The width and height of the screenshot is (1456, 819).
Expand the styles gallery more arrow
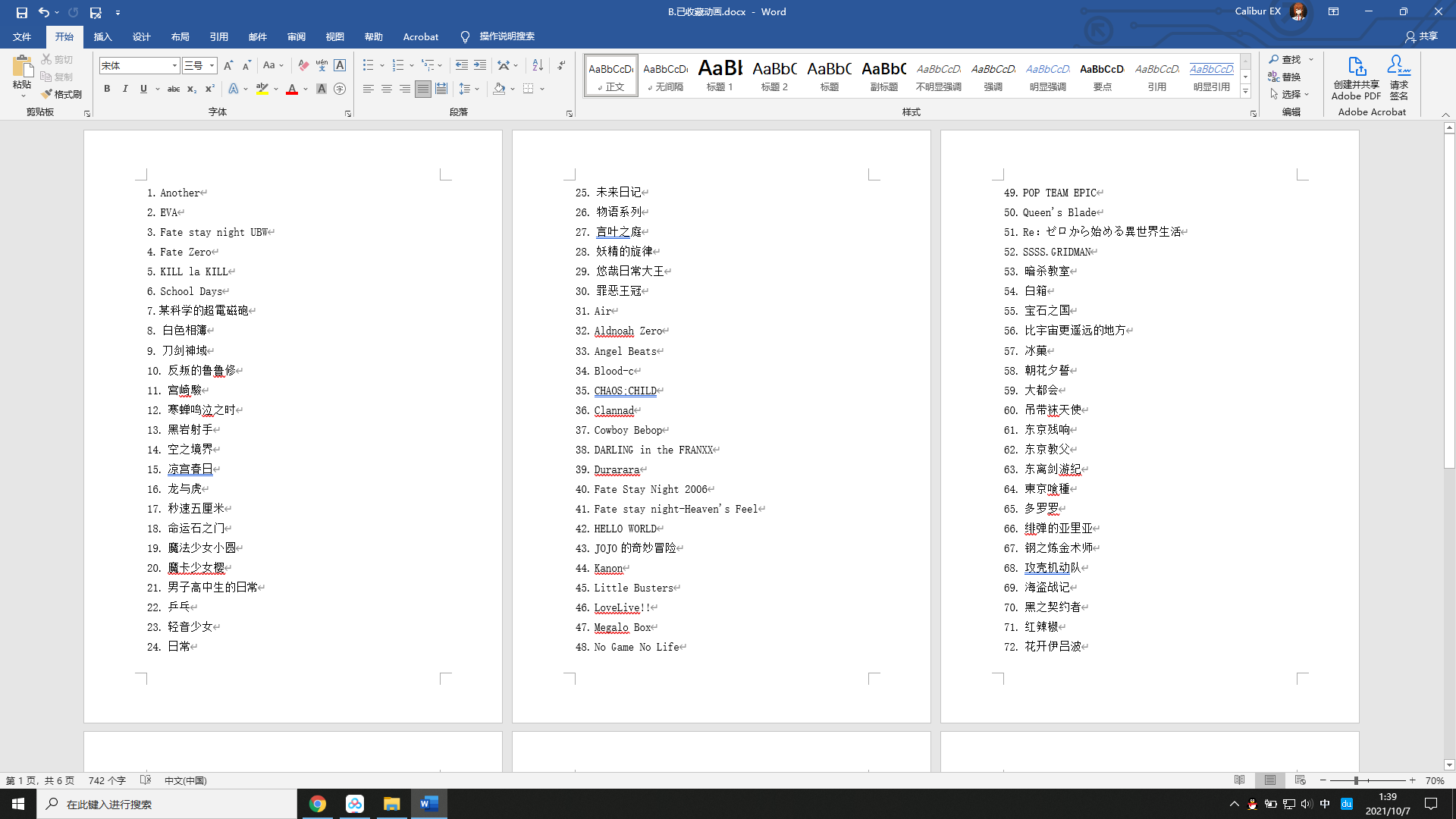tap(1245, 91)
